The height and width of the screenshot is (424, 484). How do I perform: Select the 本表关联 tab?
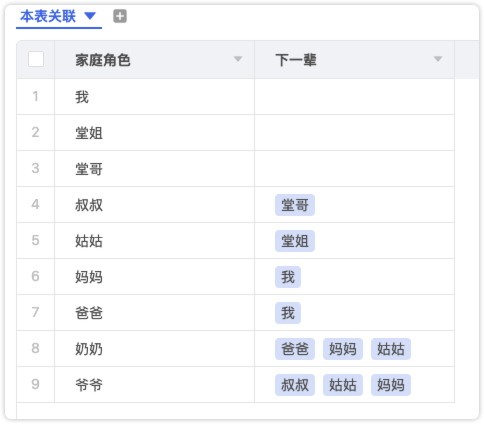48,16
